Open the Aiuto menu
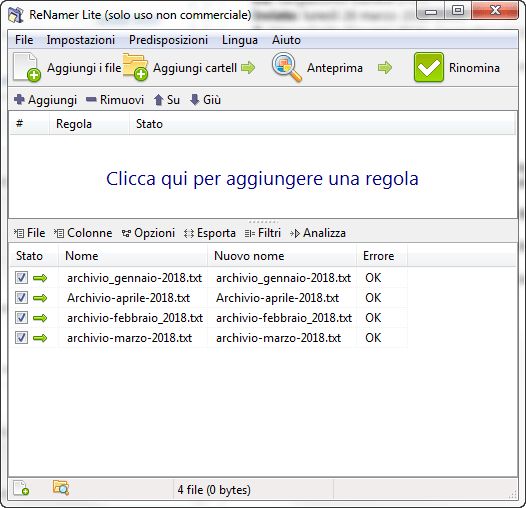Screen dimensions: 526x508 [286, 40]
